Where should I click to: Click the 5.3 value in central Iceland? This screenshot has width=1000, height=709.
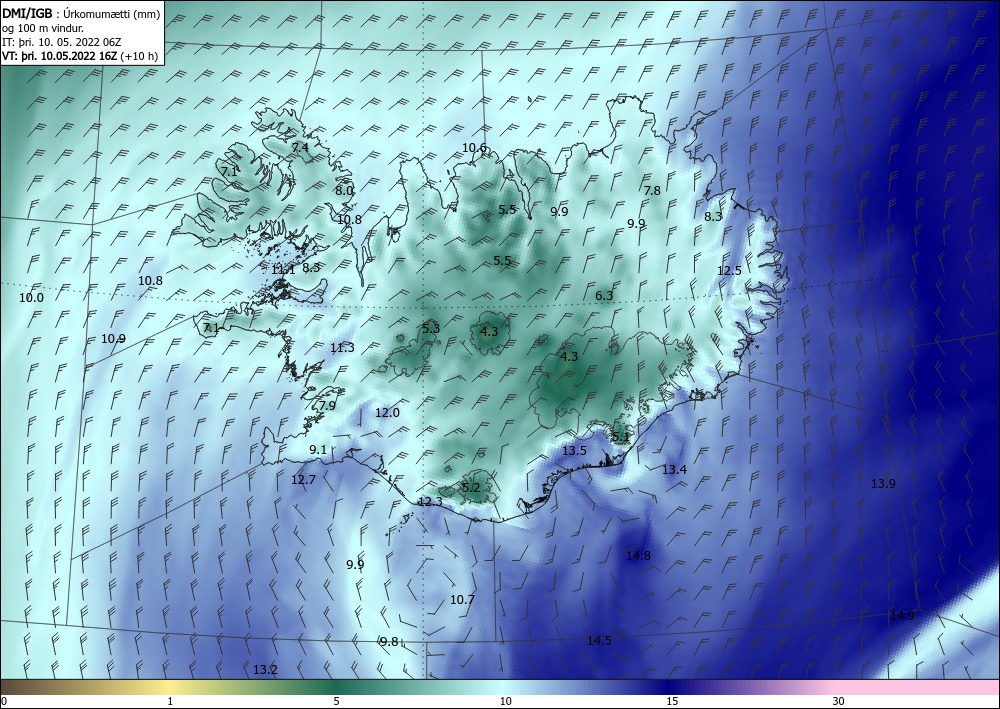(431, 328)
